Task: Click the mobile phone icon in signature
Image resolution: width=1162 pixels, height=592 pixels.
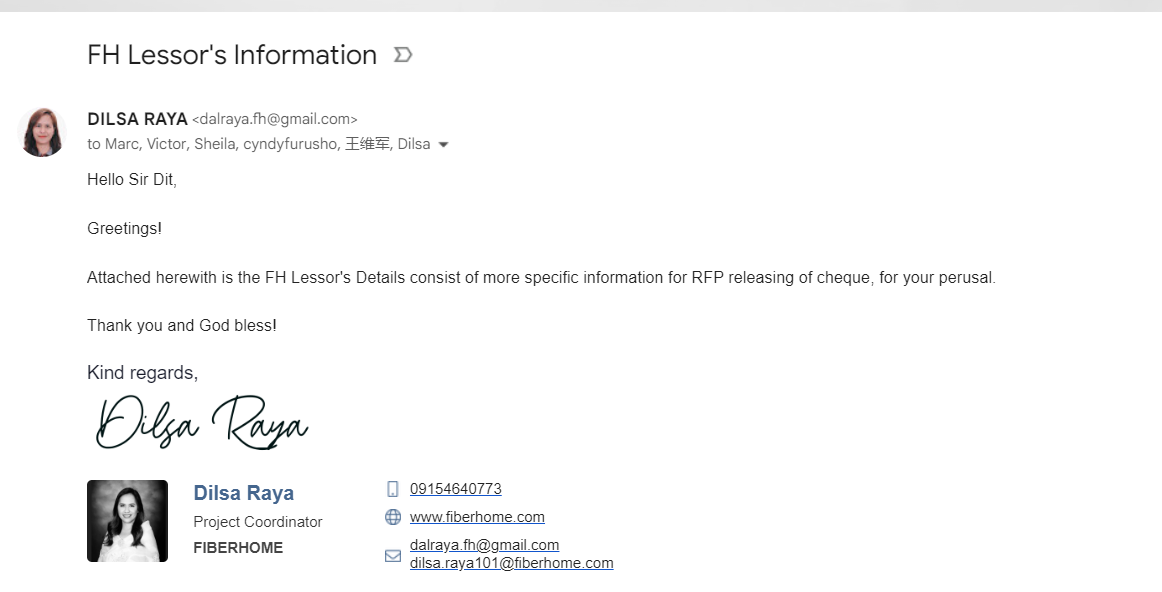Action: coord(393,489)
